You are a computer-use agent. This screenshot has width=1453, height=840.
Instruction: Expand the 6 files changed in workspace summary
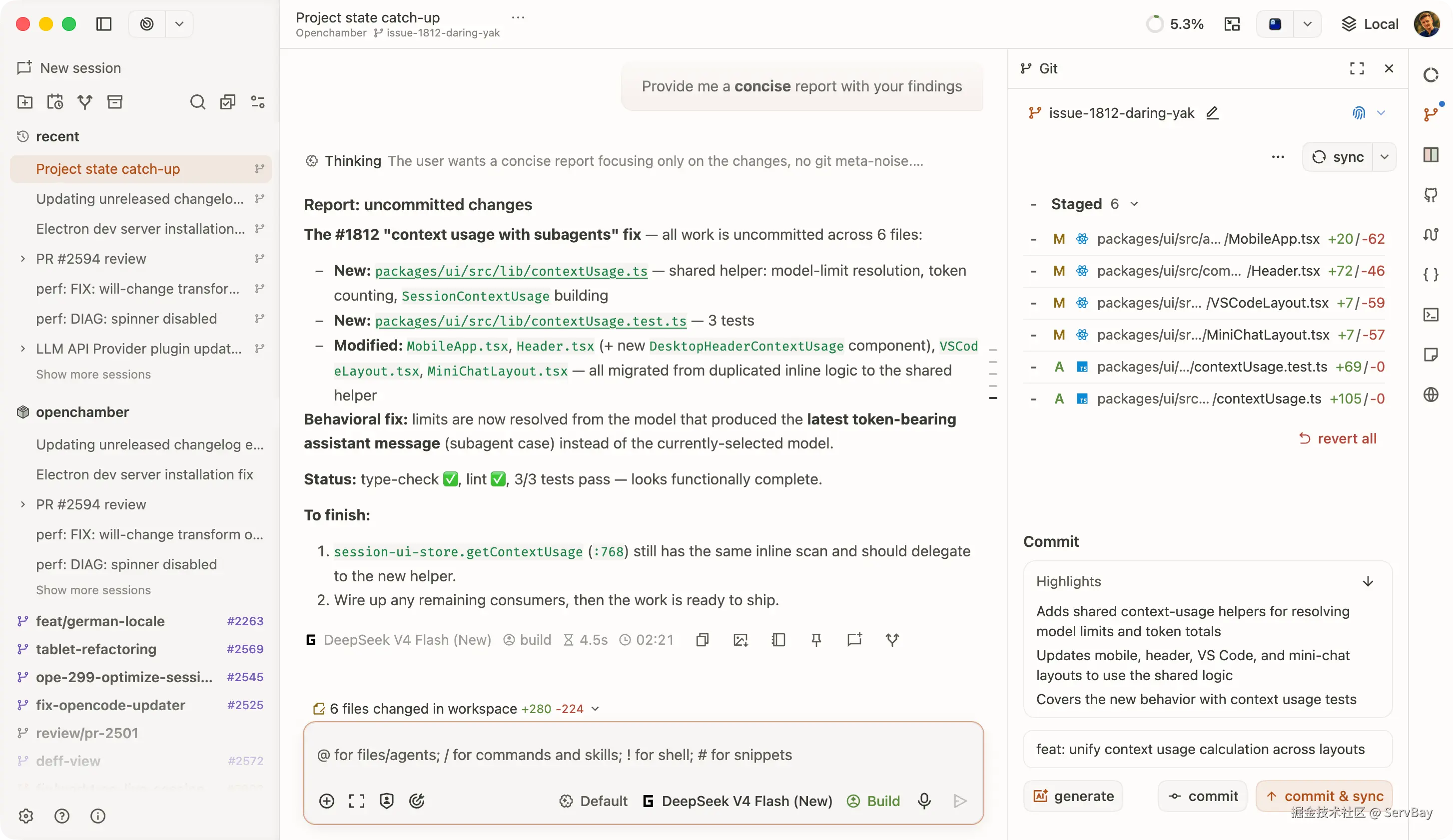[456, 709]
